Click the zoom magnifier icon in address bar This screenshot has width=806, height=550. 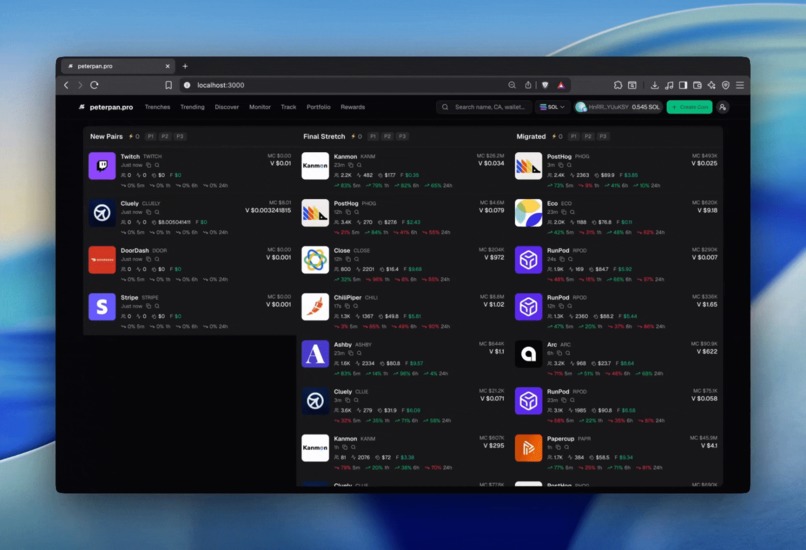[512, 85]
